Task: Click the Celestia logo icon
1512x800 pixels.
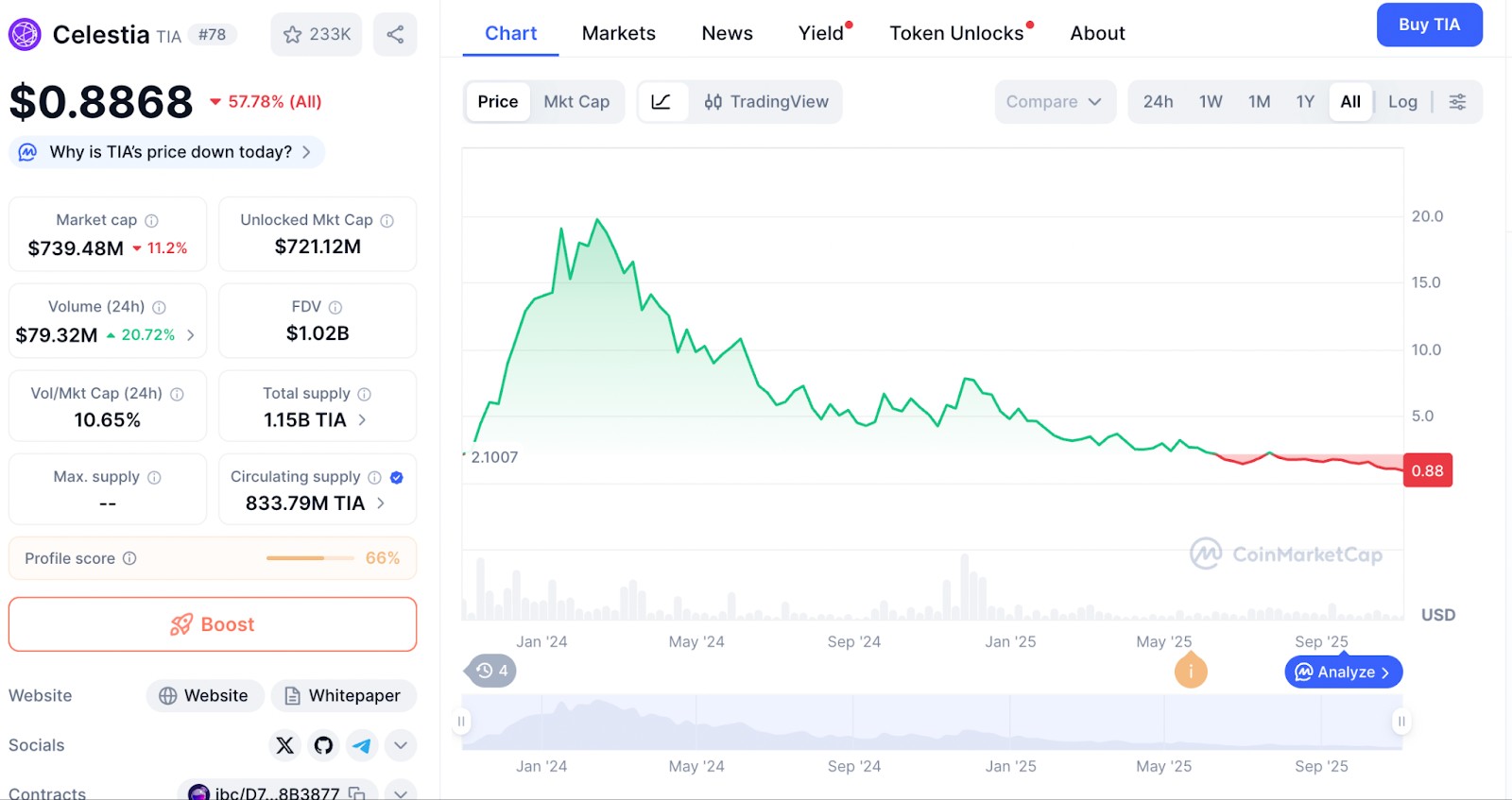Action: [x=25, y=35]
